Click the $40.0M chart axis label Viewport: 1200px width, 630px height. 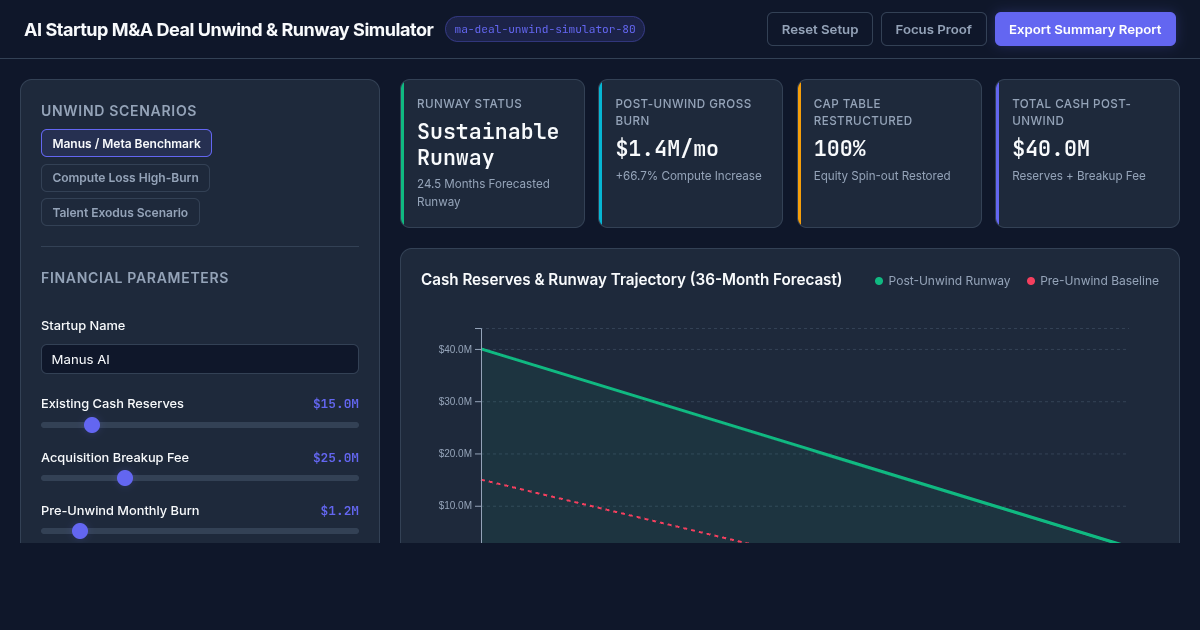coord(455,349)
